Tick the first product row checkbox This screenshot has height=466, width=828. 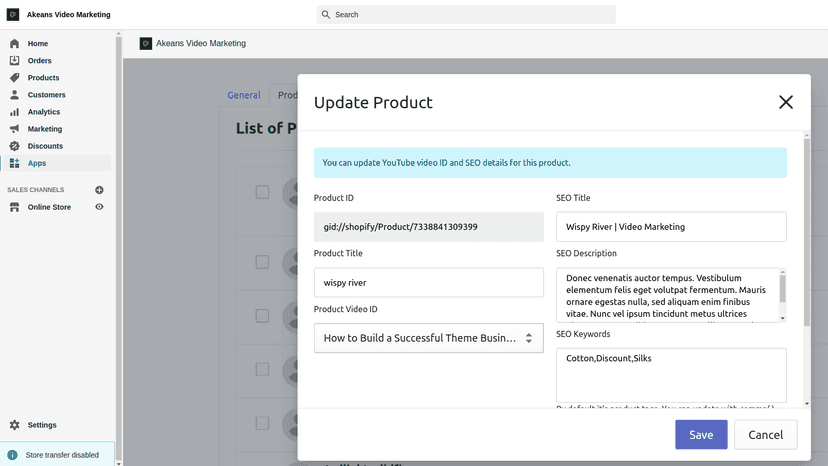click(x=262, y=192)
